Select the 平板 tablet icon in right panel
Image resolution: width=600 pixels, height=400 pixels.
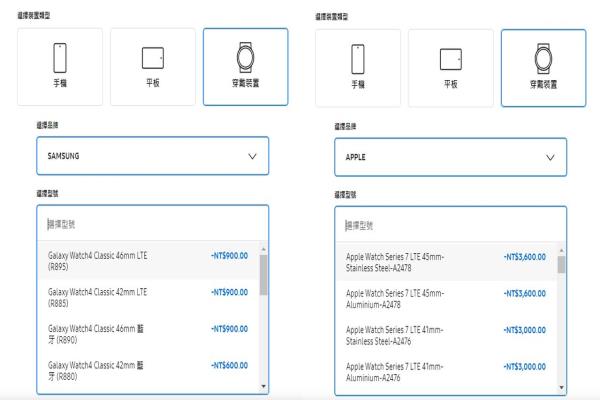(x=451, y=59)
